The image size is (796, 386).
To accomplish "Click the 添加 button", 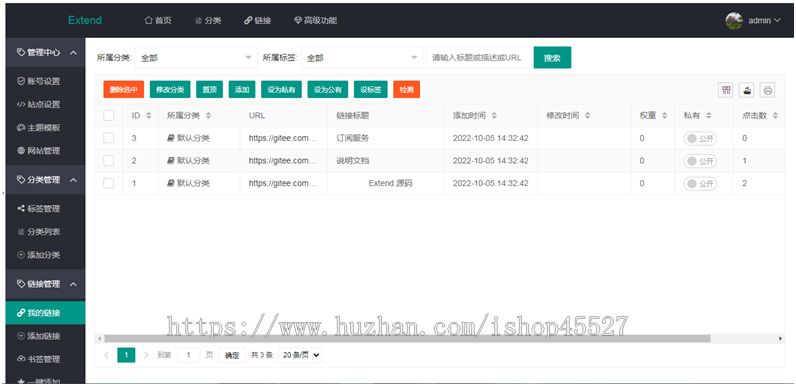I will click(x=242, y=89).
